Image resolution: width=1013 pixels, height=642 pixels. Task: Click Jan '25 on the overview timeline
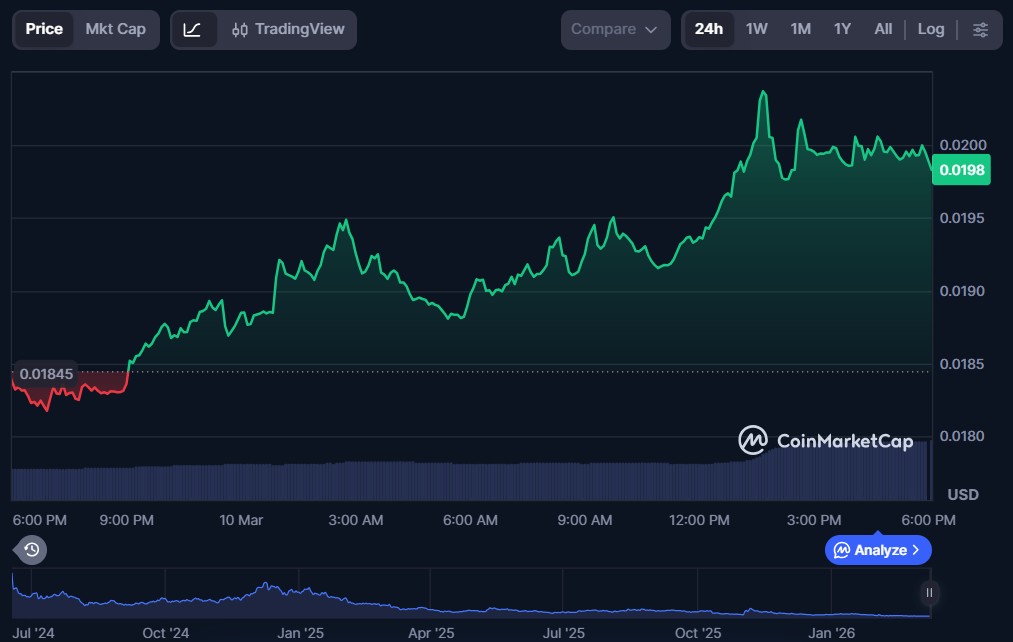tap(300, 633)
